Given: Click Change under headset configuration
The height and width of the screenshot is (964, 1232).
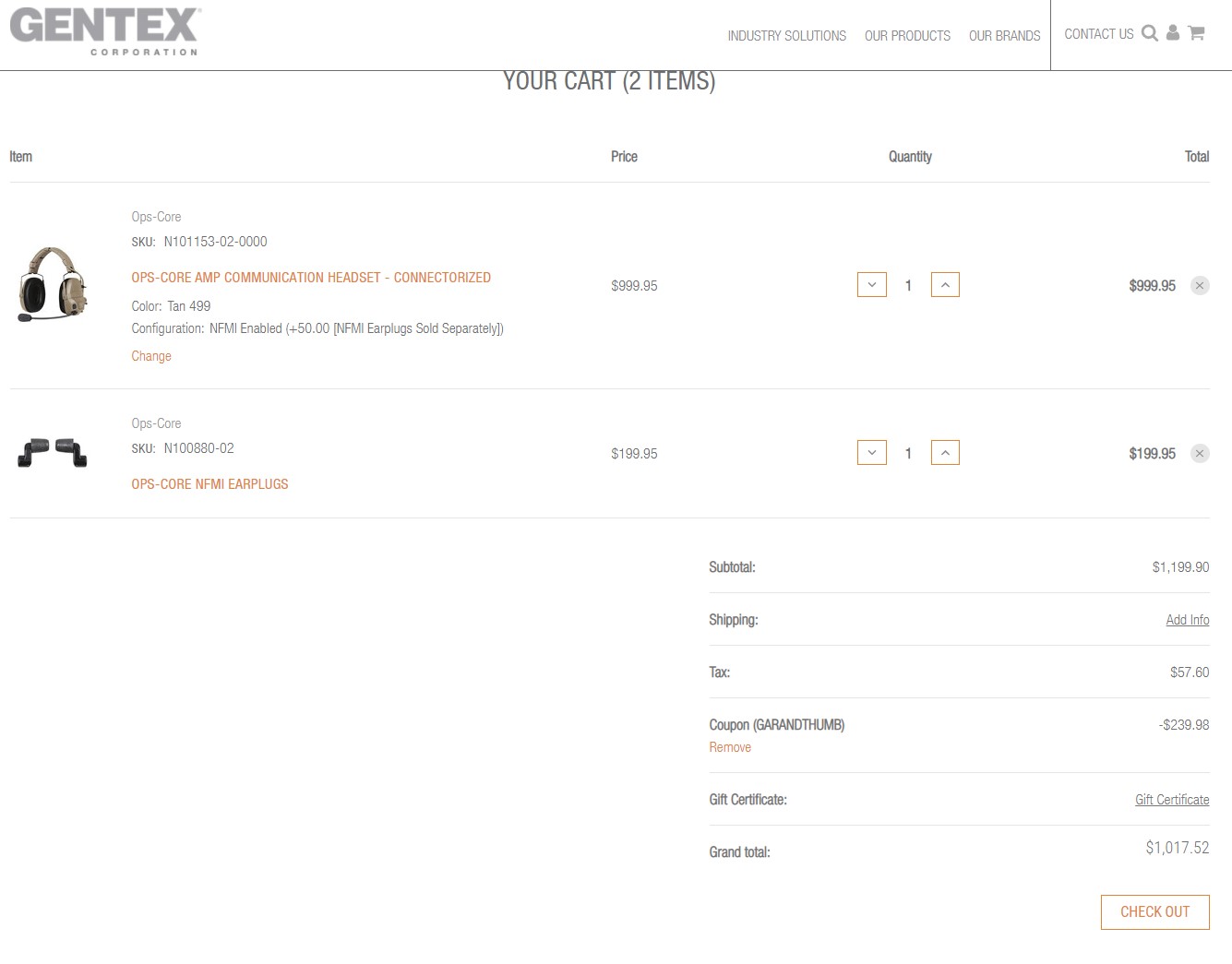Looking at the screenshot, I should pos(151,356).
